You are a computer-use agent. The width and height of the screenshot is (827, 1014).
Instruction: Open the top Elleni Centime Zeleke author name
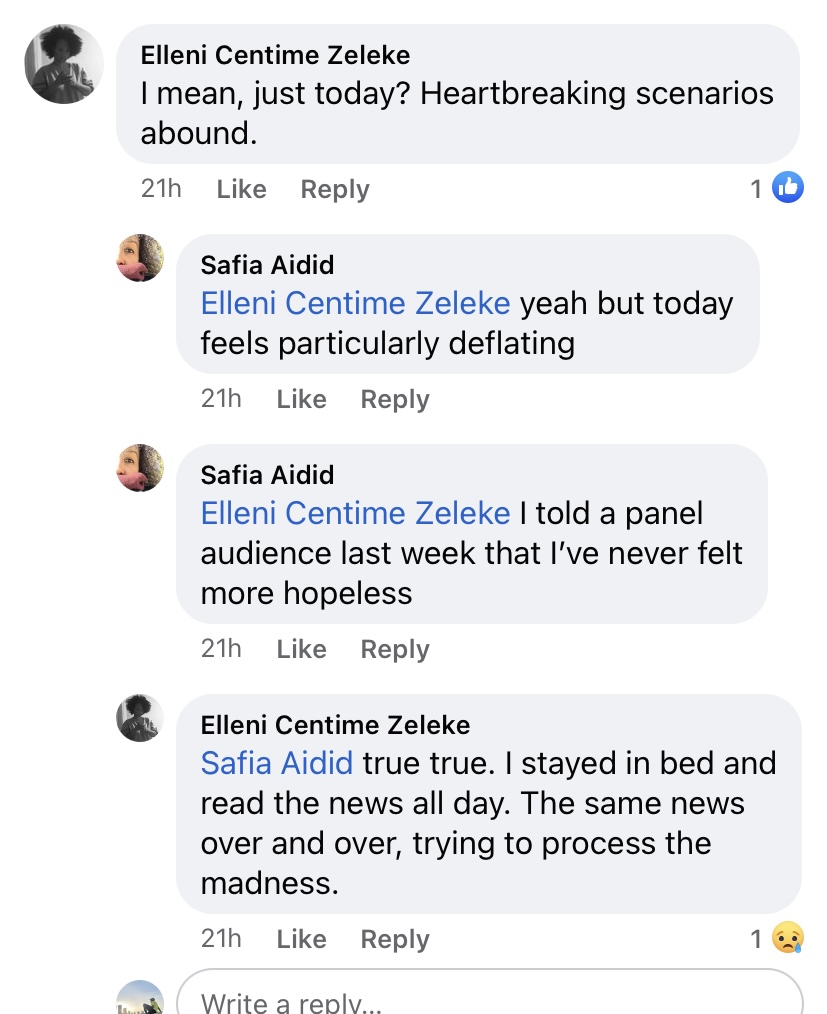point(275,54)
